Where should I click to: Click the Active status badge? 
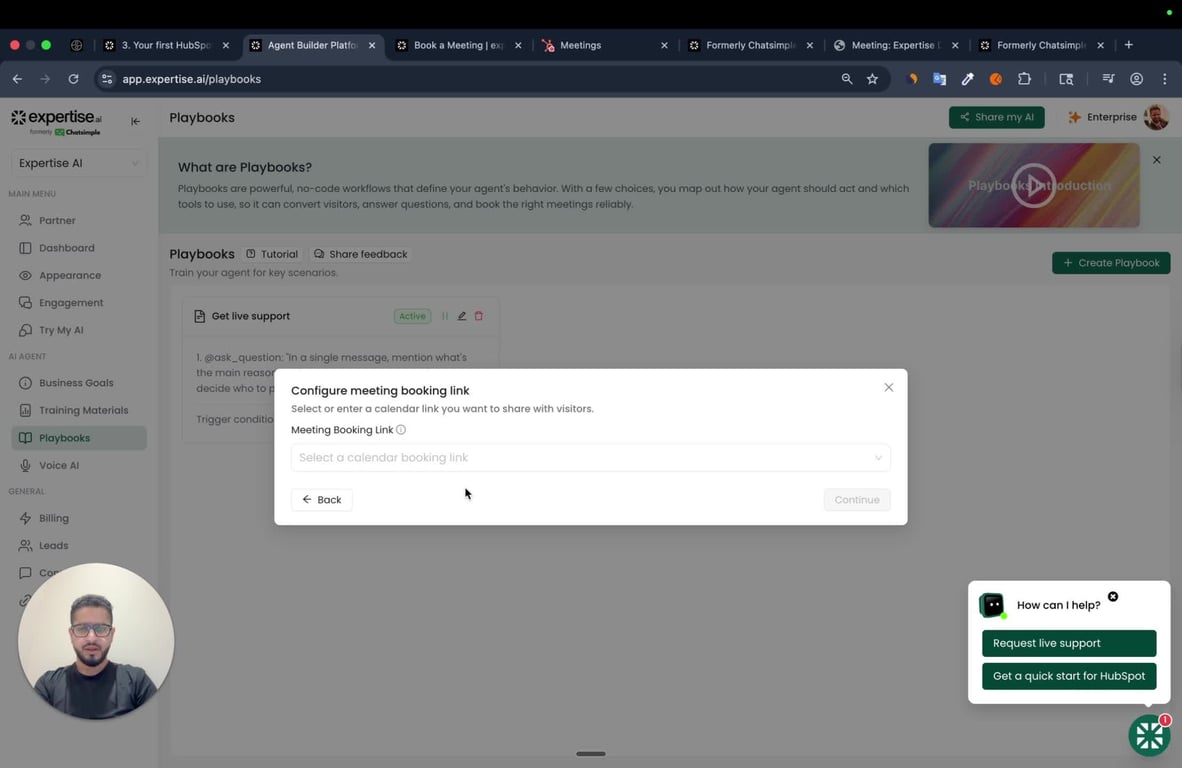point(412,317)
